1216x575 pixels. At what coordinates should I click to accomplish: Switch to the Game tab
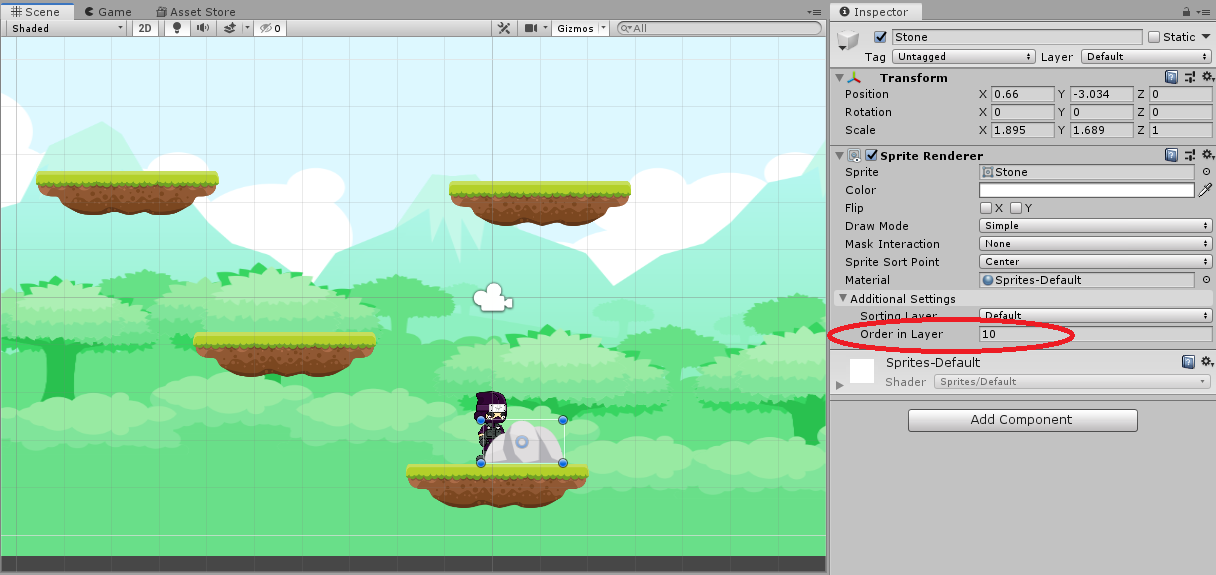[x=107, y=12]
